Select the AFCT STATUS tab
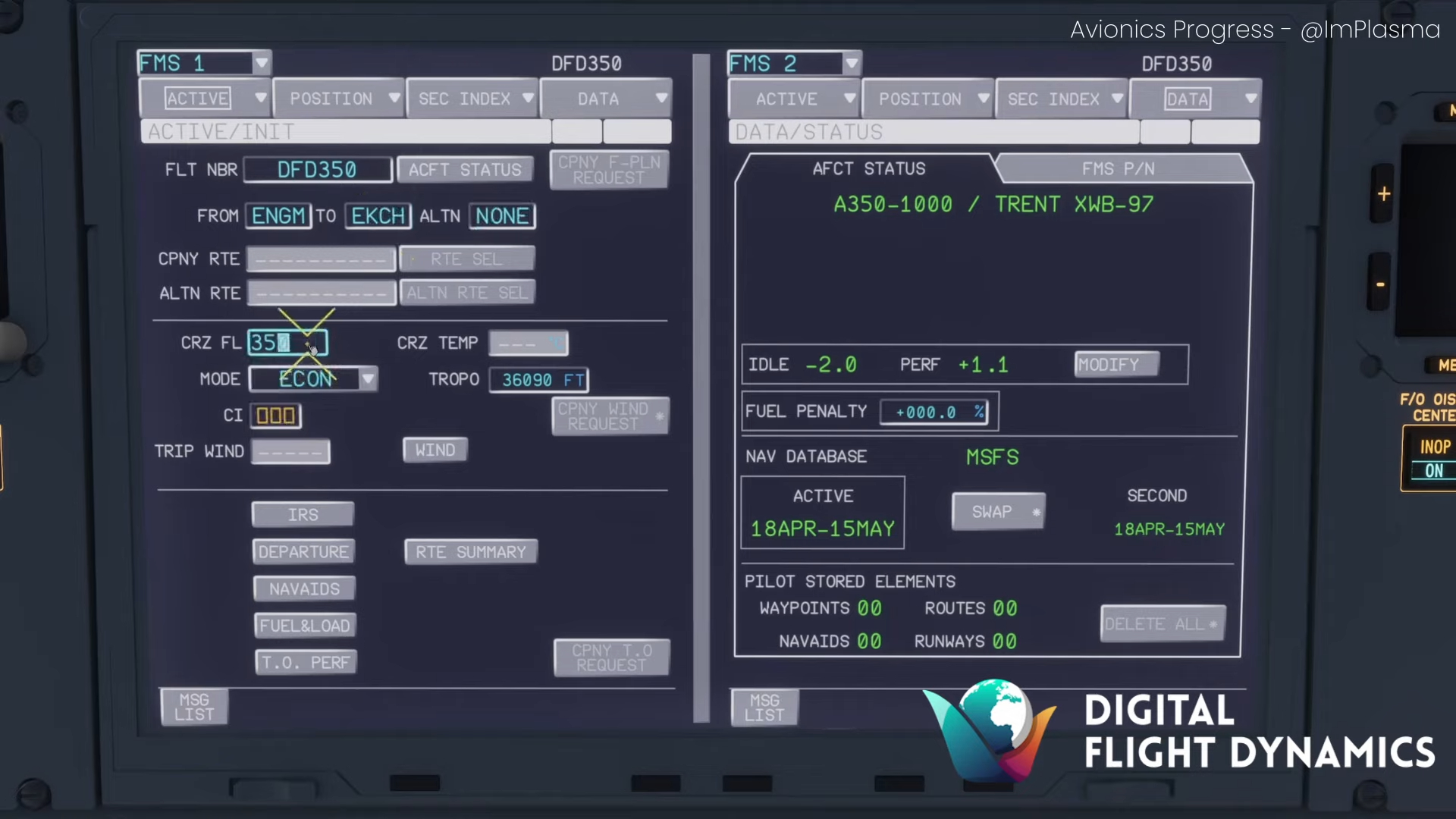1456x819 pixels. (x=868, y=169)
